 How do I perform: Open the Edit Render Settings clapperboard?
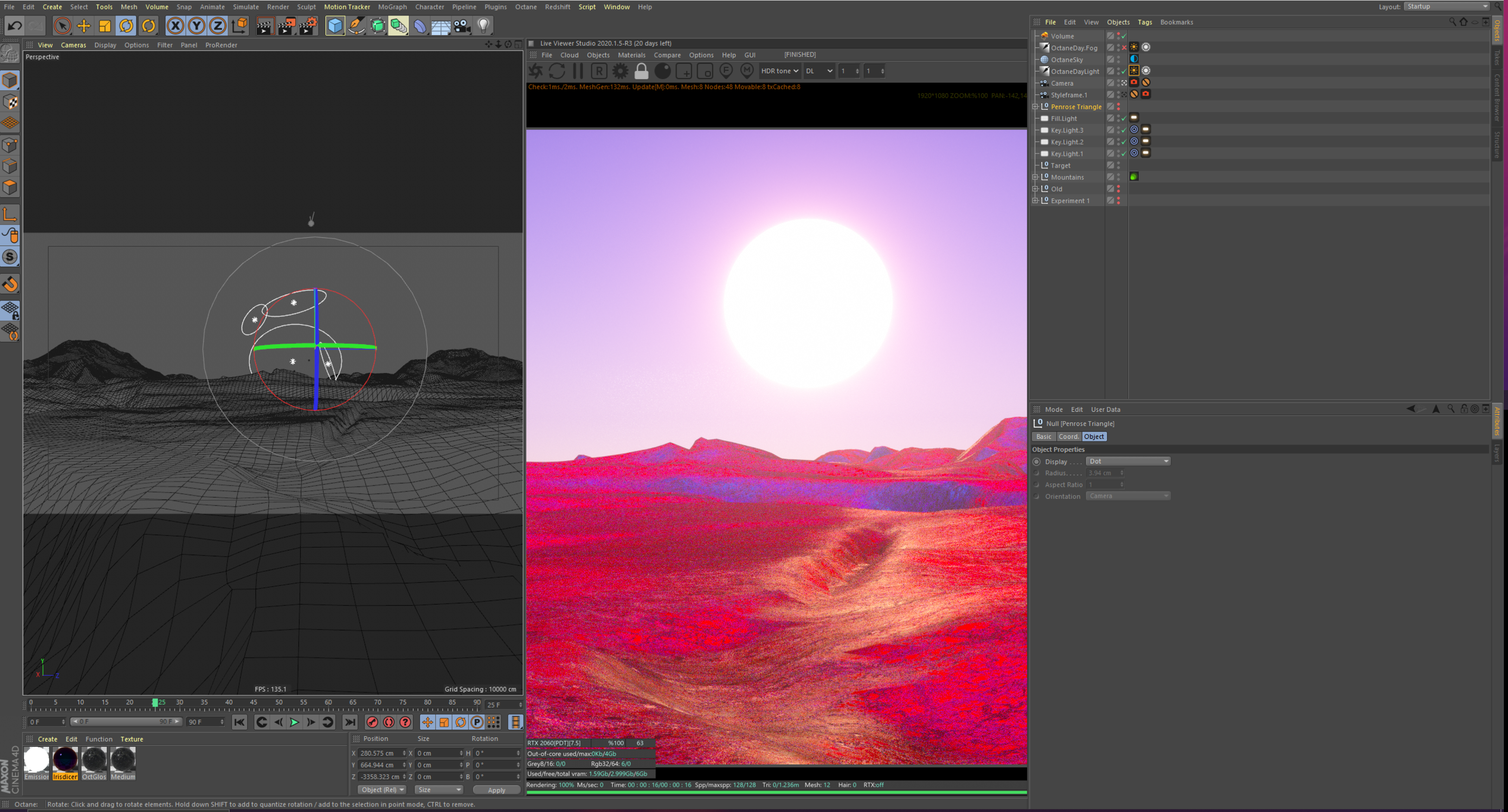pos(308,26)
